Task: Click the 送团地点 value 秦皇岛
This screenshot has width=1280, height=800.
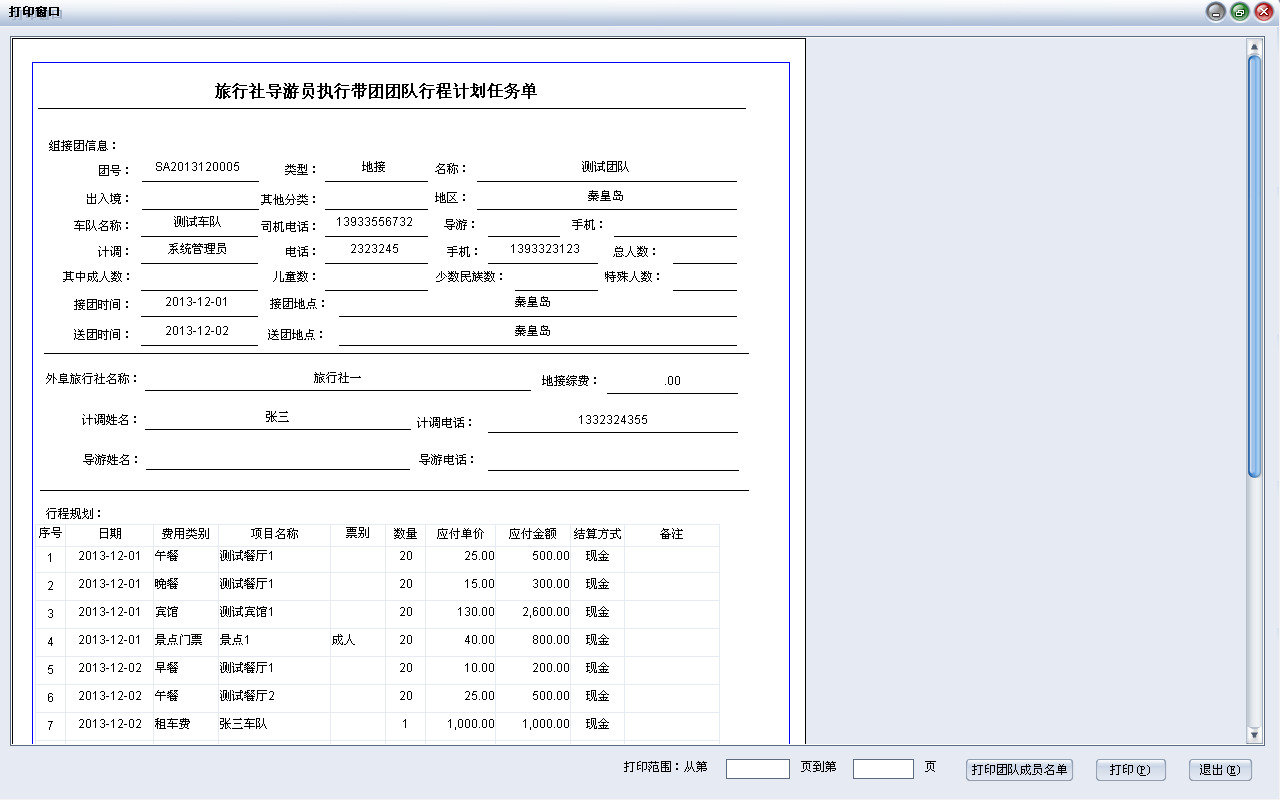Action: [x=532, y=331]
